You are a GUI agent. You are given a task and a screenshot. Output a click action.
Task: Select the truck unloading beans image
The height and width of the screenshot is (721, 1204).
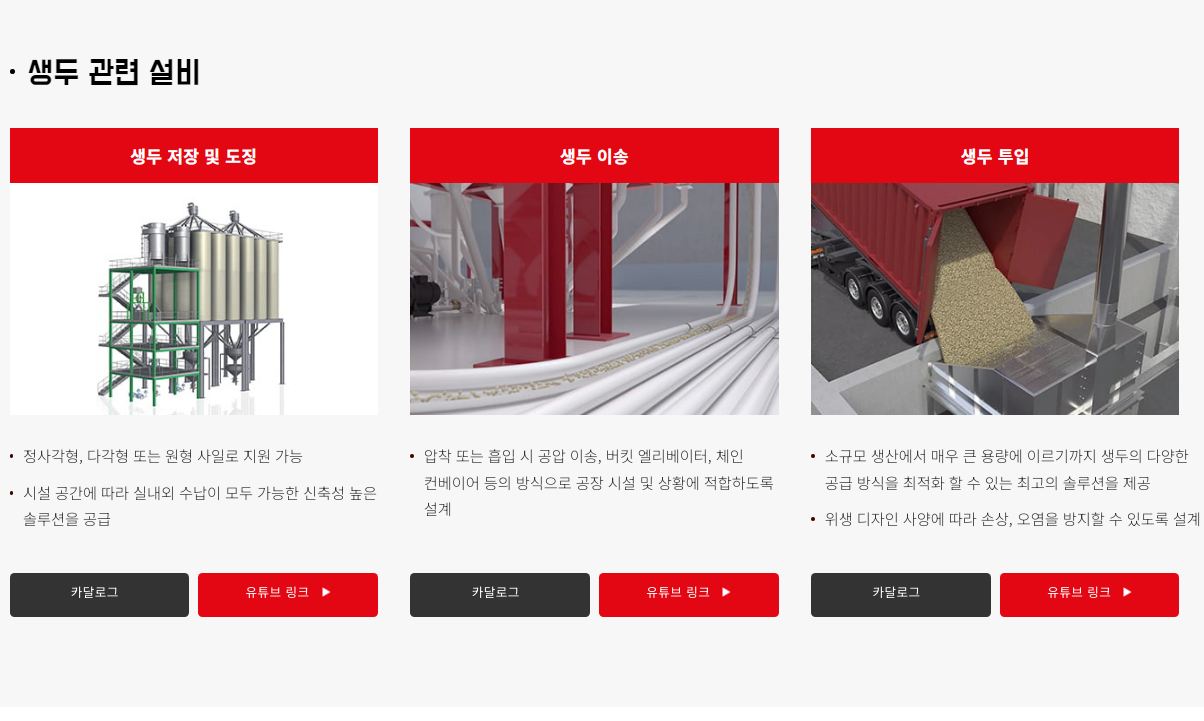click(x=995, y=299)
